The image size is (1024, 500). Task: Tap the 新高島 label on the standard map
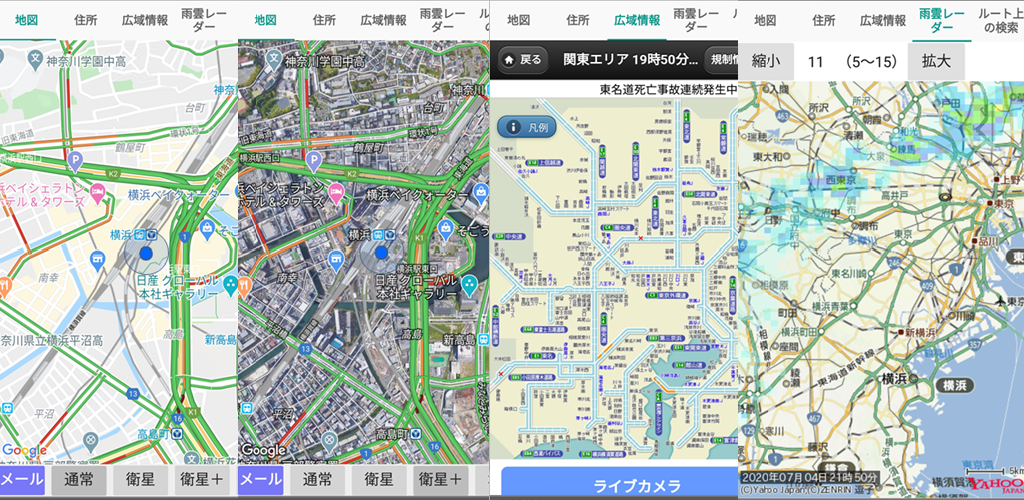pos(220,339)
